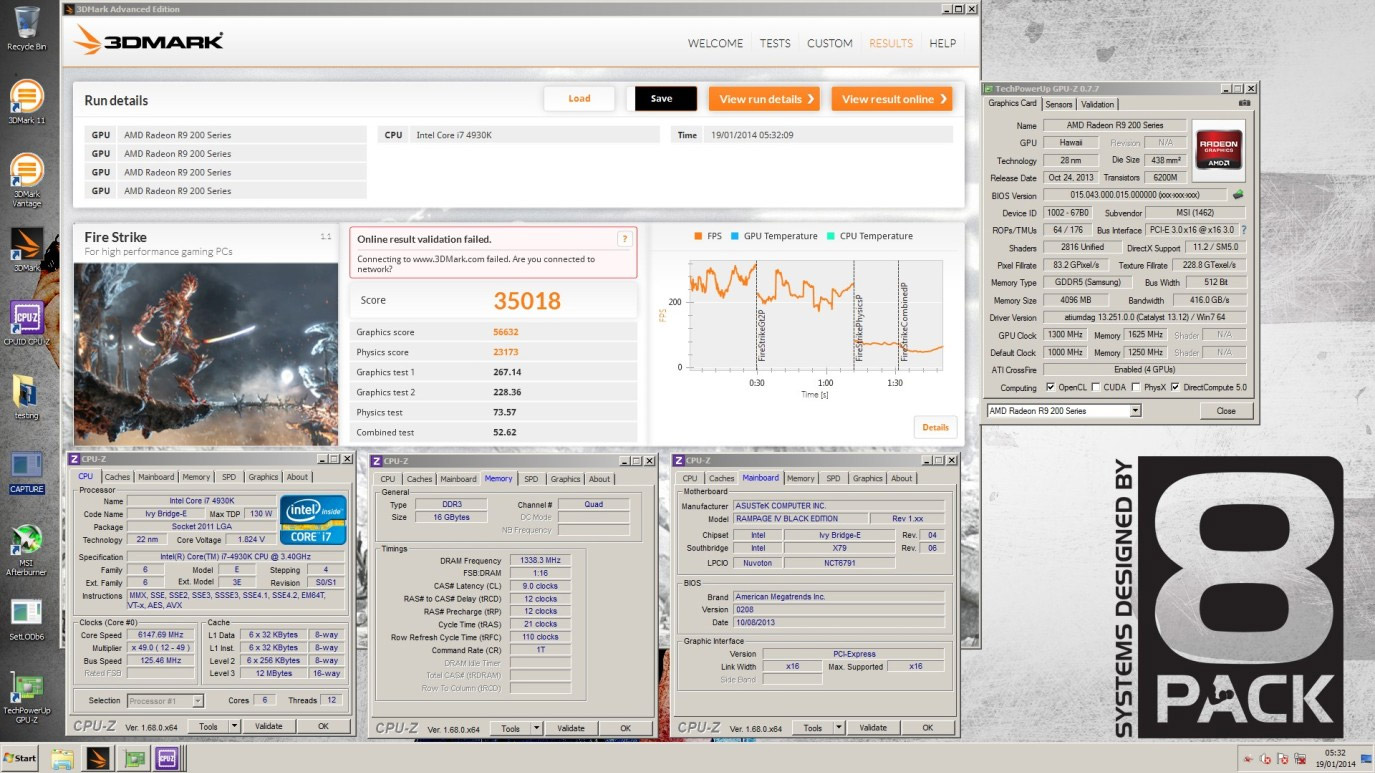This screenshot has width=1375, height=773.
Task: Enable the PhysX checkbox in GPU-Z
Action: pyautogui.click(x=1138, y=388)
